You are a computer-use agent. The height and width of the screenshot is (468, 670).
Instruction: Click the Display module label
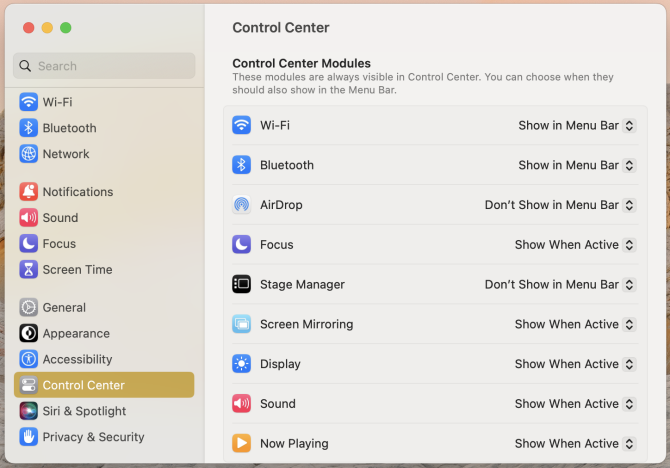click(x=280, y=364)
